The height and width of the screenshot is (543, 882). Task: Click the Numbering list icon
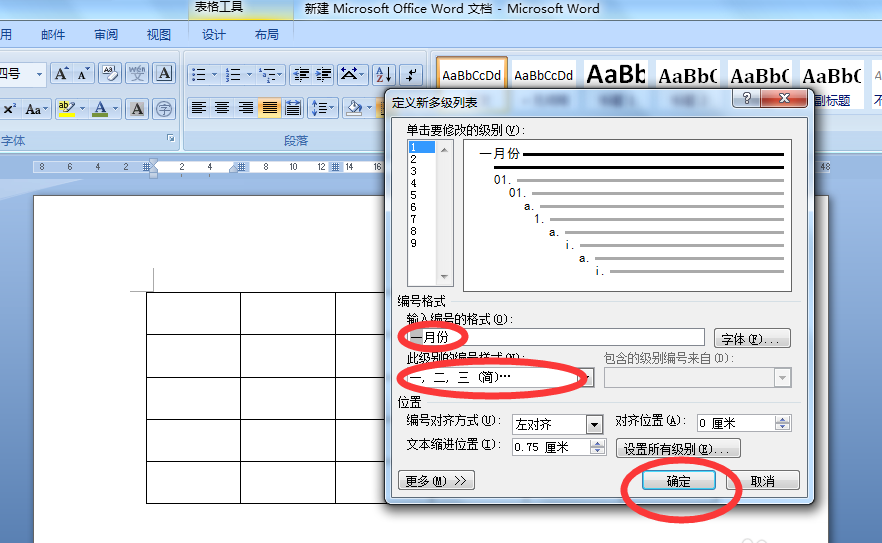click(x=233, y=74)
